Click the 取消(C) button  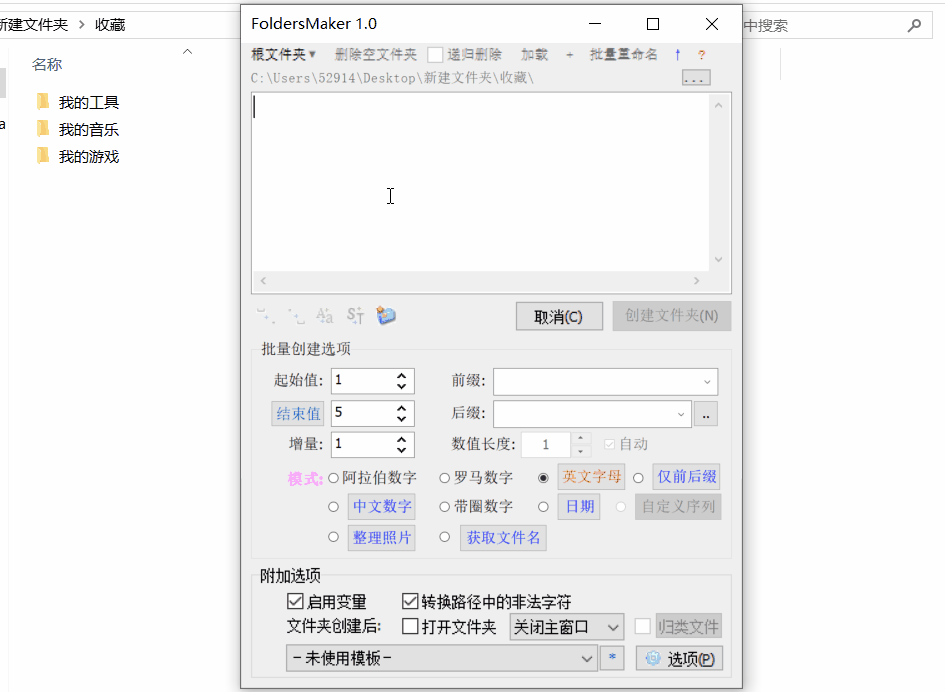tap(559, 316)
